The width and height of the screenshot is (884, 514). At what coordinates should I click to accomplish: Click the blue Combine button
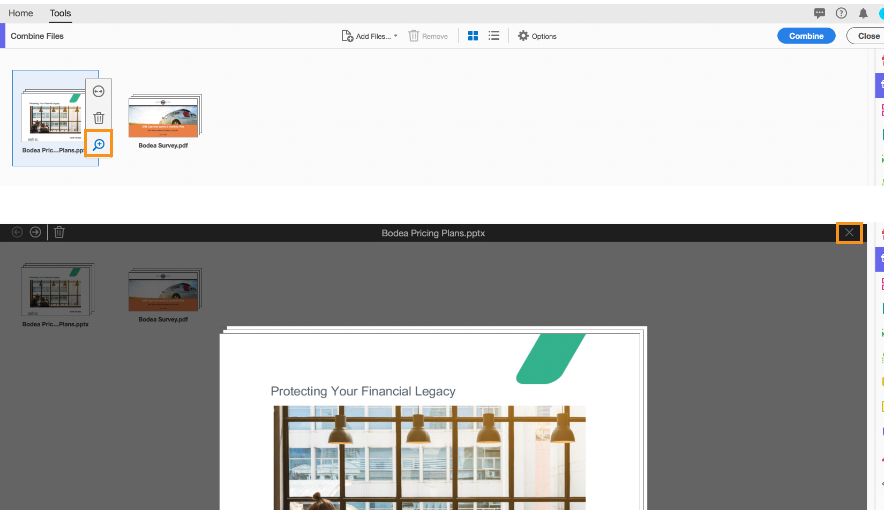pyautogui.click(x=806, y=36)
